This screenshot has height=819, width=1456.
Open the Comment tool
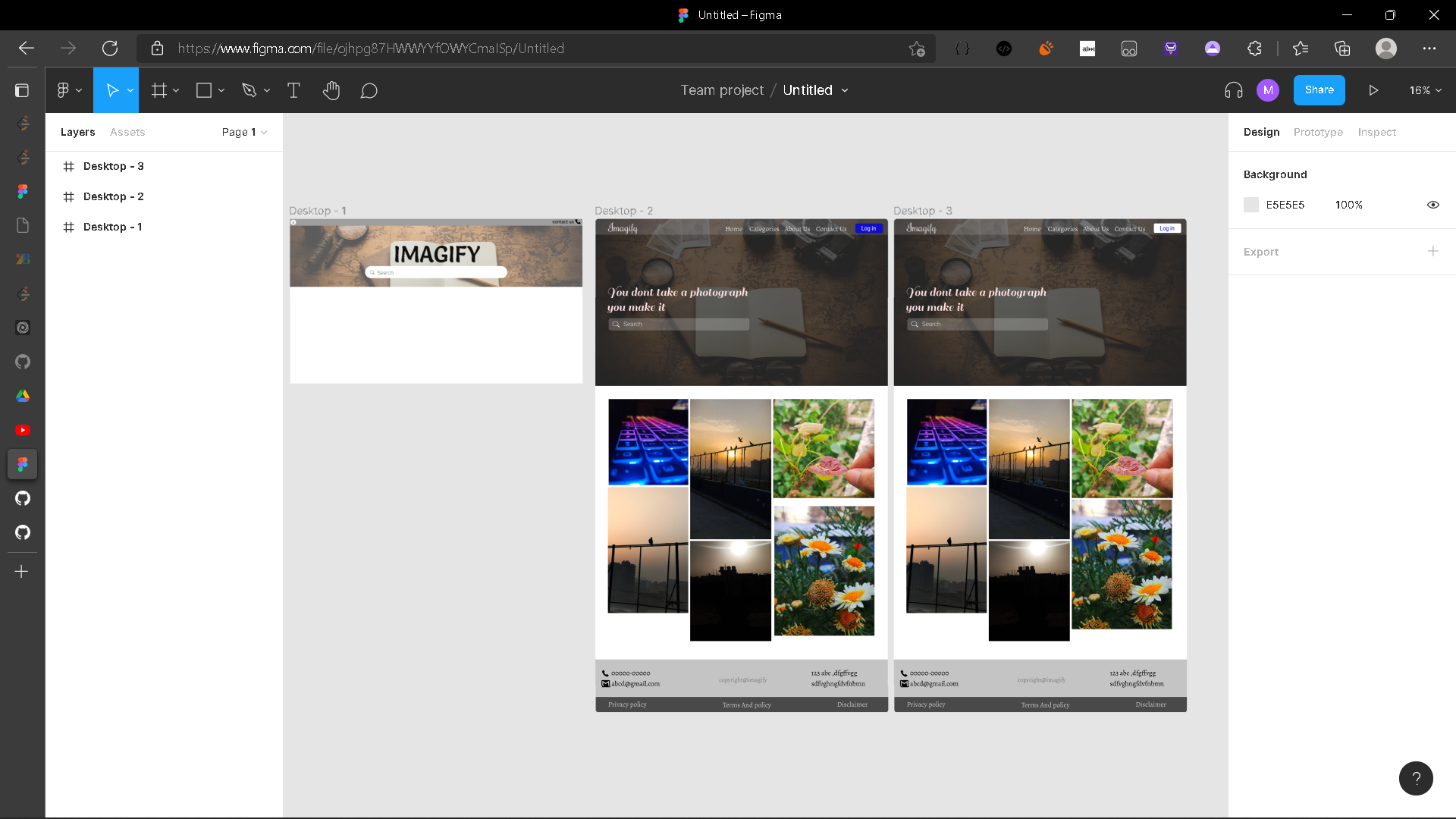(x=369, y=90)
